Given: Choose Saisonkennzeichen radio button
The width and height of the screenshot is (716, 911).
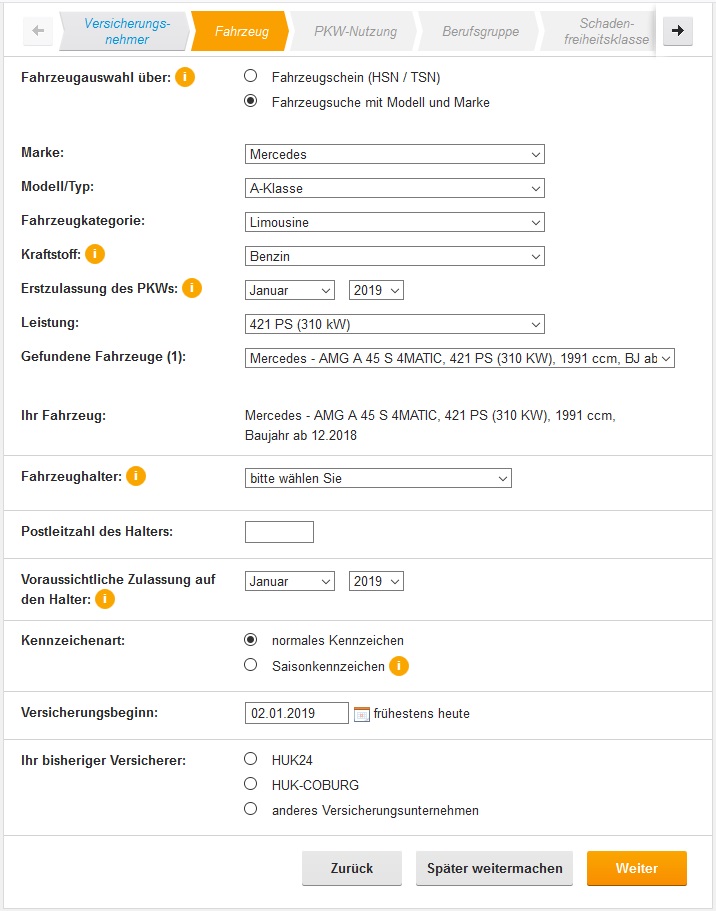Looking at the screenshot, I should tap(251, 665).
